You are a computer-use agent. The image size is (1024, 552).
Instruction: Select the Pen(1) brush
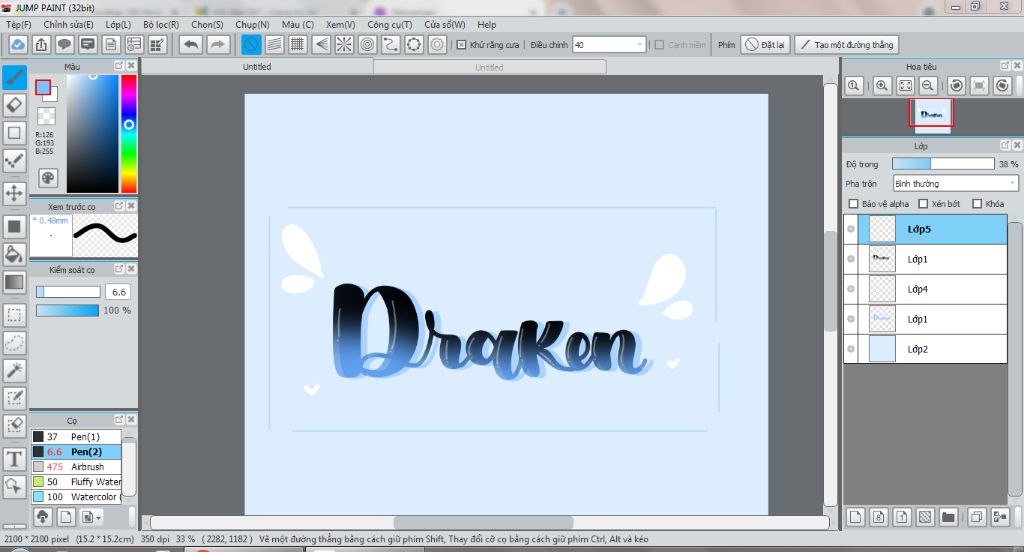[76, 436]
